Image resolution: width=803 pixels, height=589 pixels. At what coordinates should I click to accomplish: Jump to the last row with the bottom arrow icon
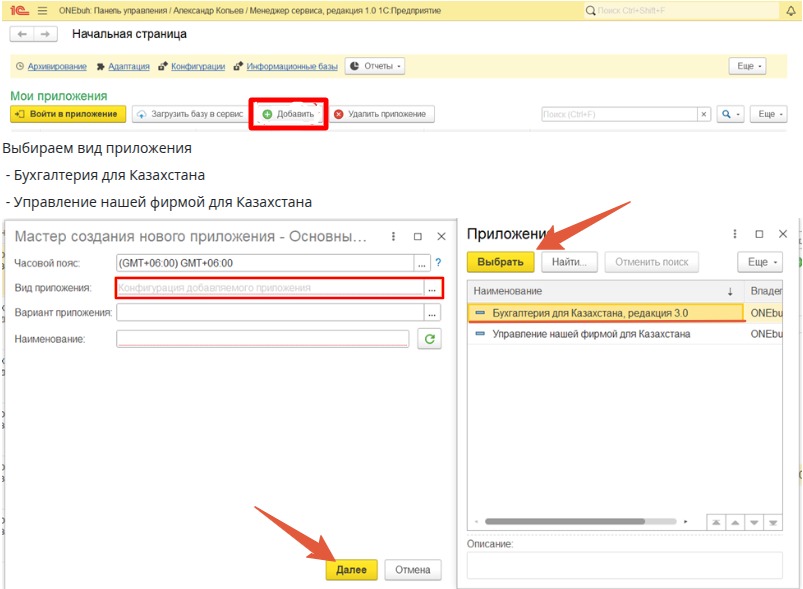pyautogui.click(x=773, y=522)
